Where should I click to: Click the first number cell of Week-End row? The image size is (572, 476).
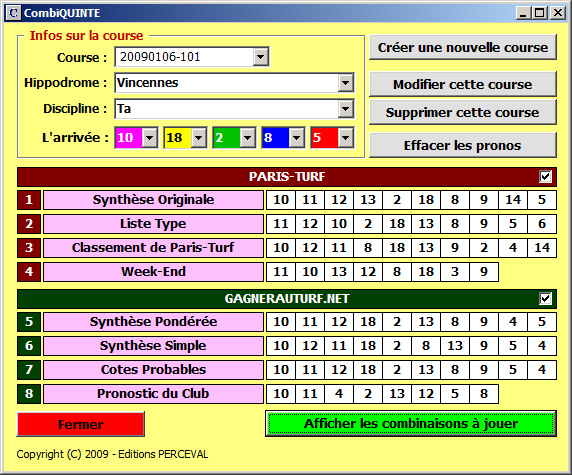pos(281,272)
